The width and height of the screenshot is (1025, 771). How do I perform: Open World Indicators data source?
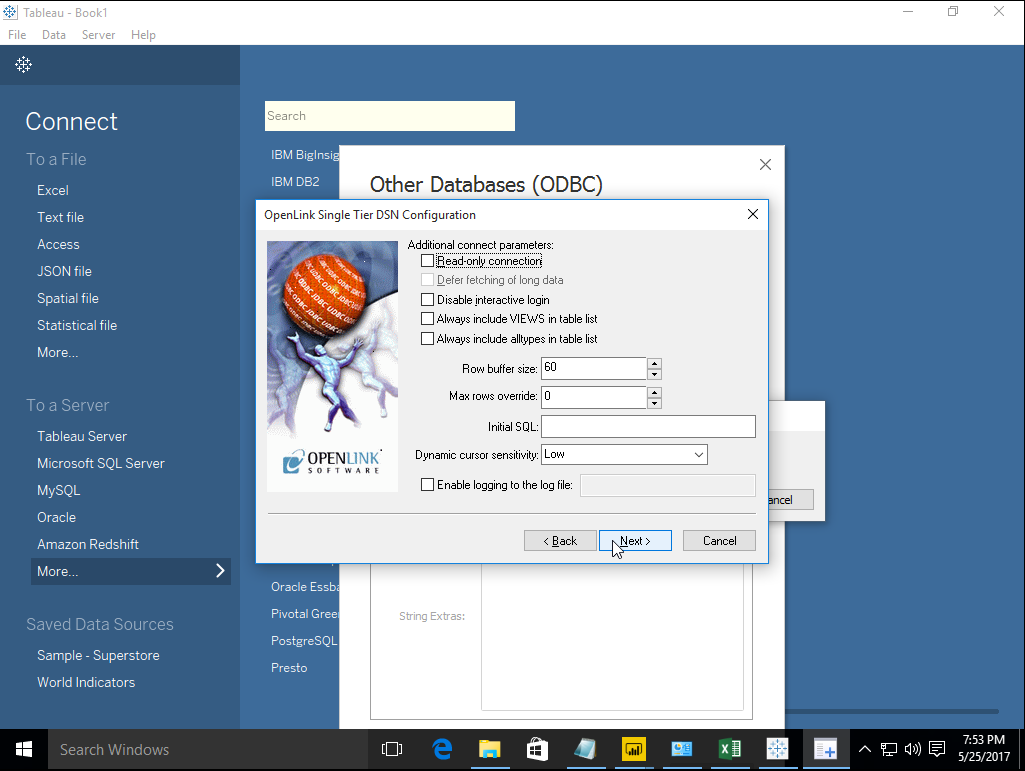[x=86, y=682]
